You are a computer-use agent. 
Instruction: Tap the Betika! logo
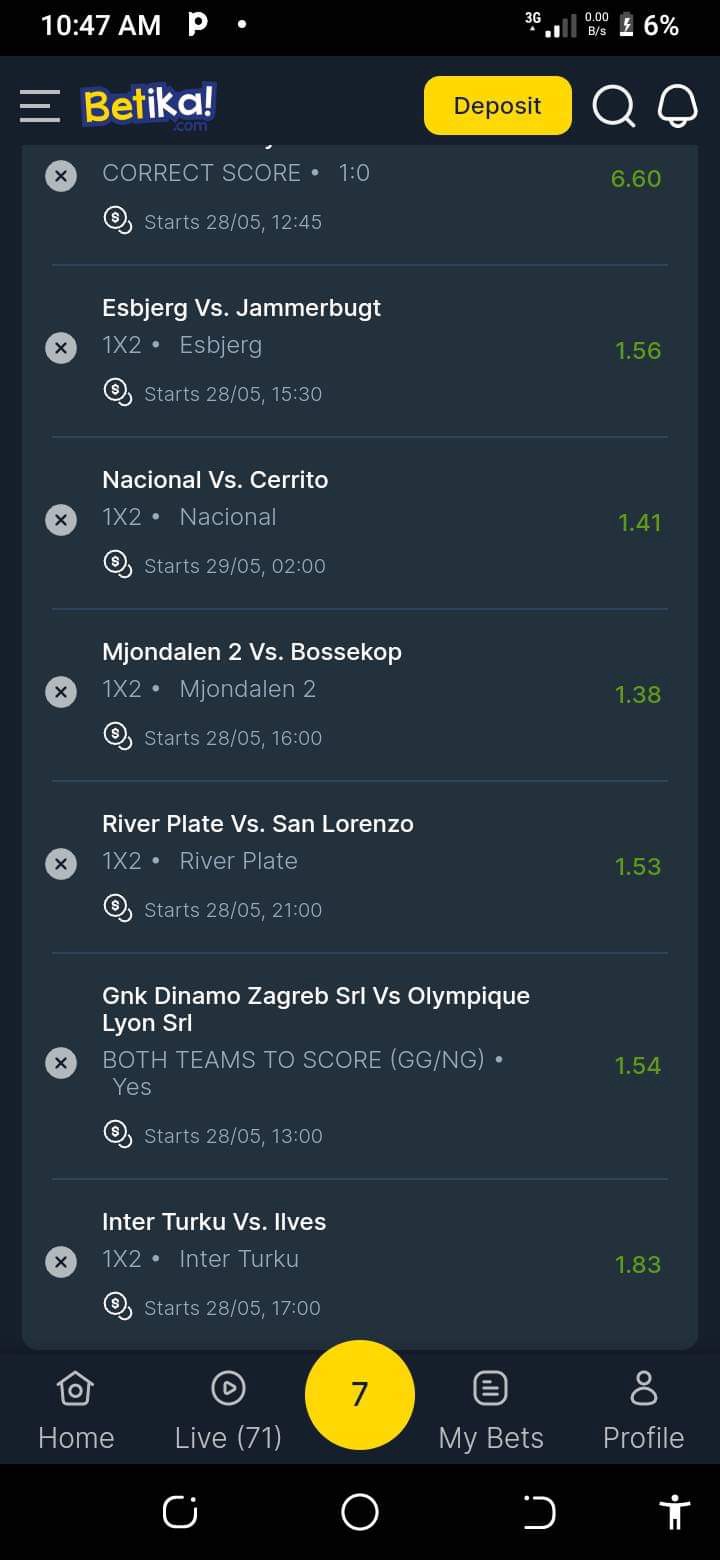pyautogui.click(x=150, y=106)
